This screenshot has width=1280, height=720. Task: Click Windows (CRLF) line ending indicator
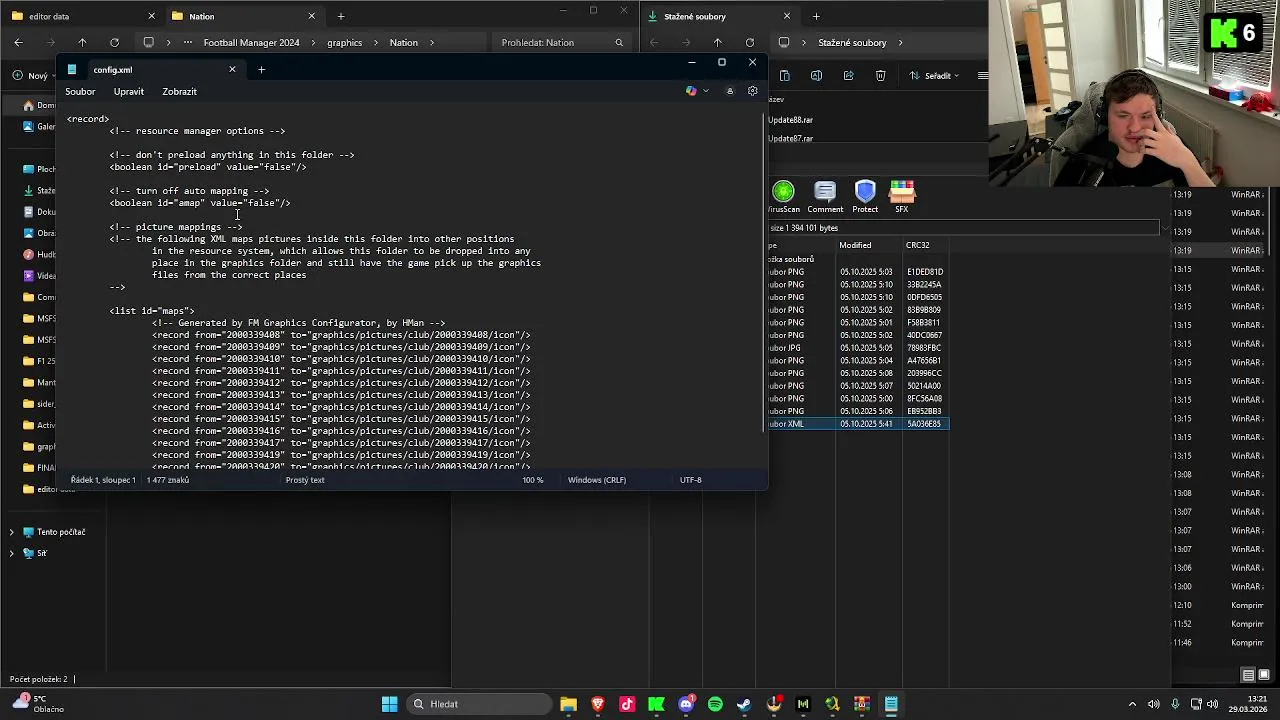pos(597,480)
